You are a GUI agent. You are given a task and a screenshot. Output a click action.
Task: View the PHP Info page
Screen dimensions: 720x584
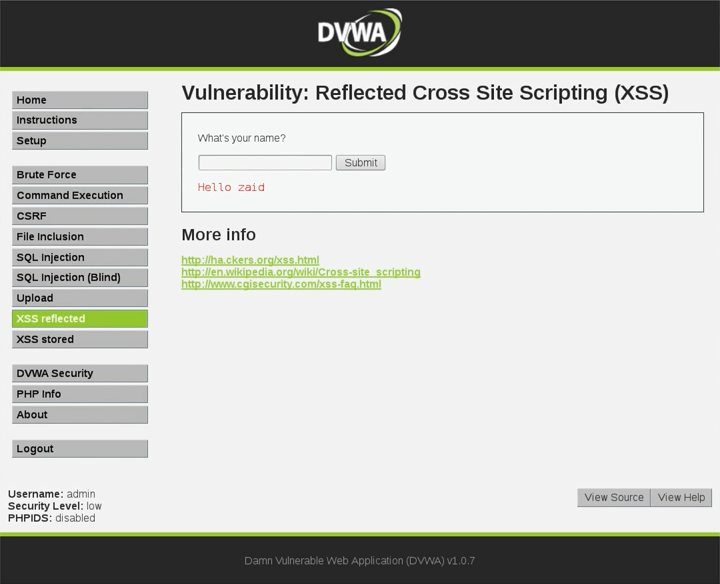[x=80, y=394]
